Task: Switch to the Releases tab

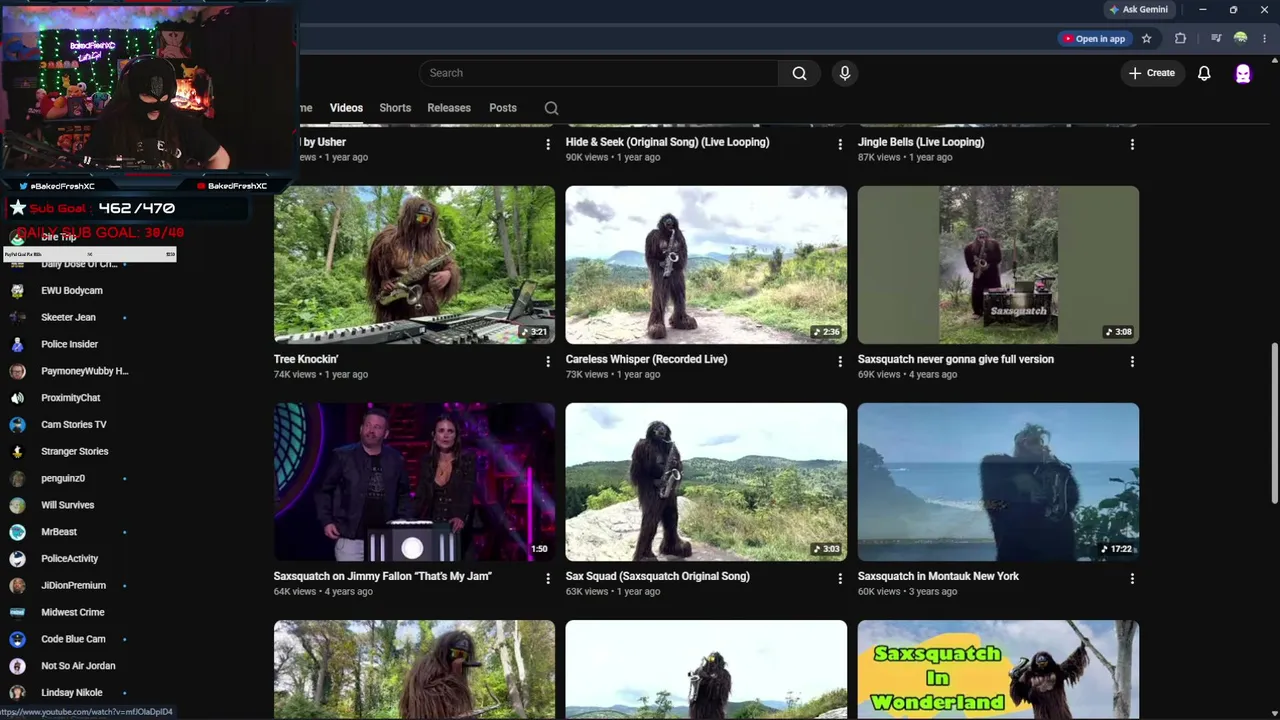Action: [449, 108]
